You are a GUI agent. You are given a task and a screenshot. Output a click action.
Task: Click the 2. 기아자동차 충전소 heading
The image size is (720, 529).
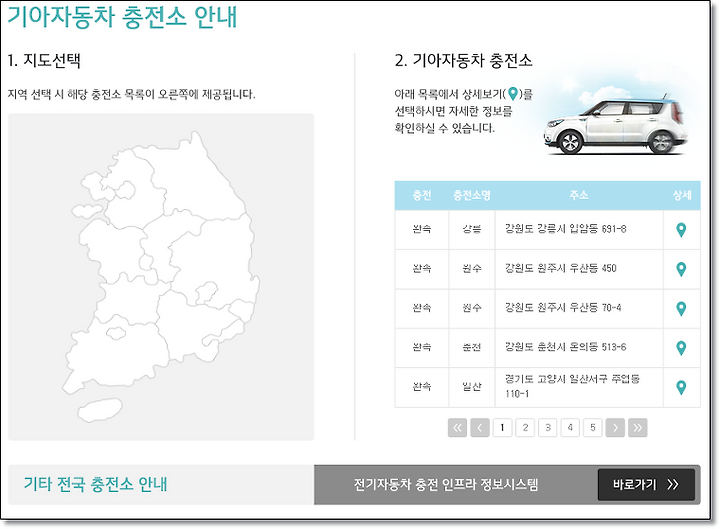click(x=463, y=61)
